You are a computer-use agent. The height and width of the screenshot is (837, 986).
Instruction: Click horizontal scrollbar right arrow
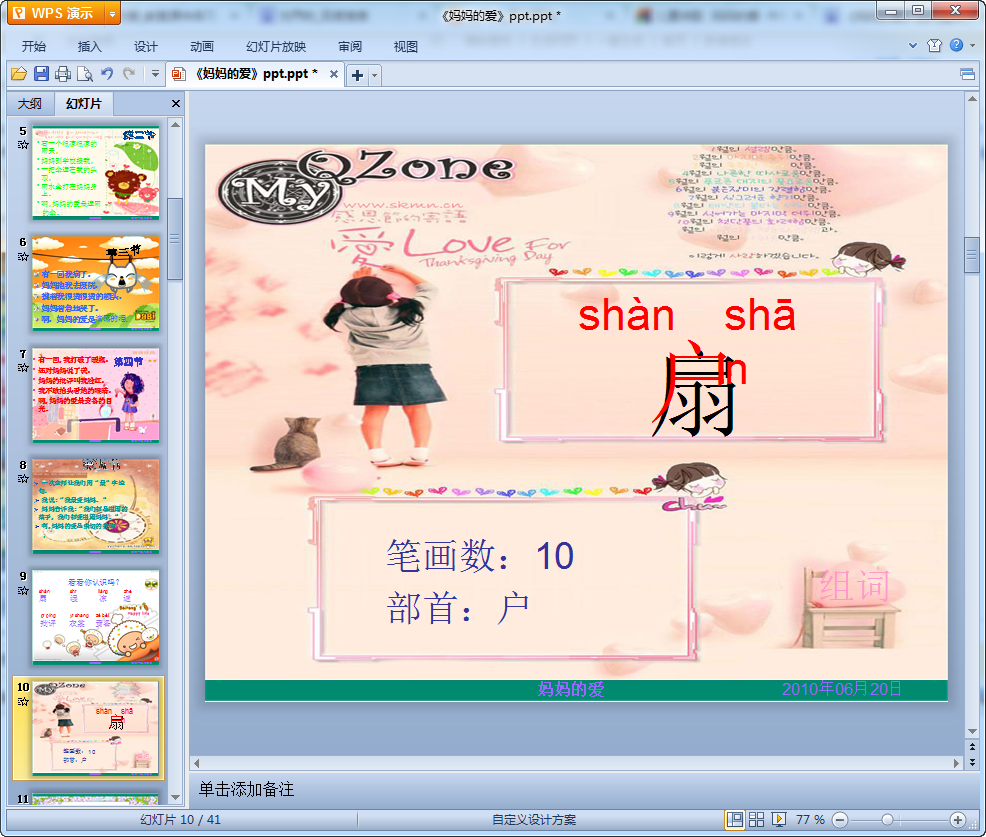[956, 763]
